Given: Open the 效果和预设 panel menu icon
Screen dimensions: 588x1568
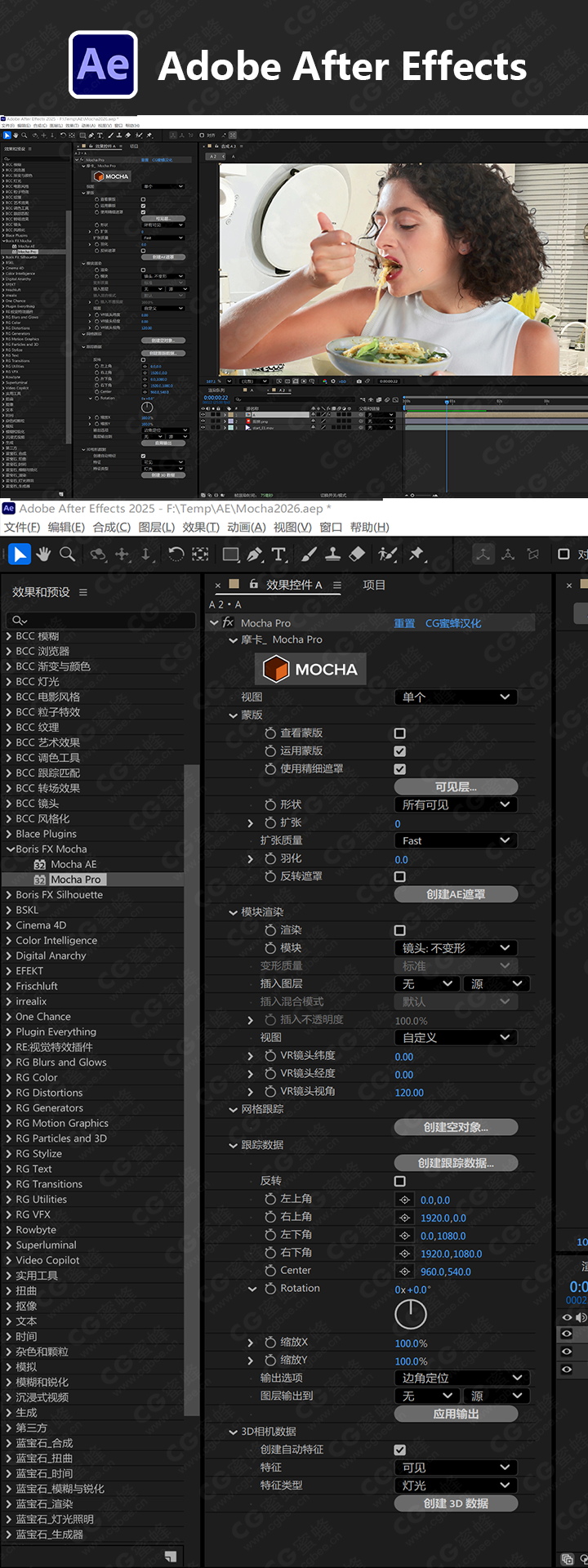Looking at the screenshot, I should coord(83,592).
